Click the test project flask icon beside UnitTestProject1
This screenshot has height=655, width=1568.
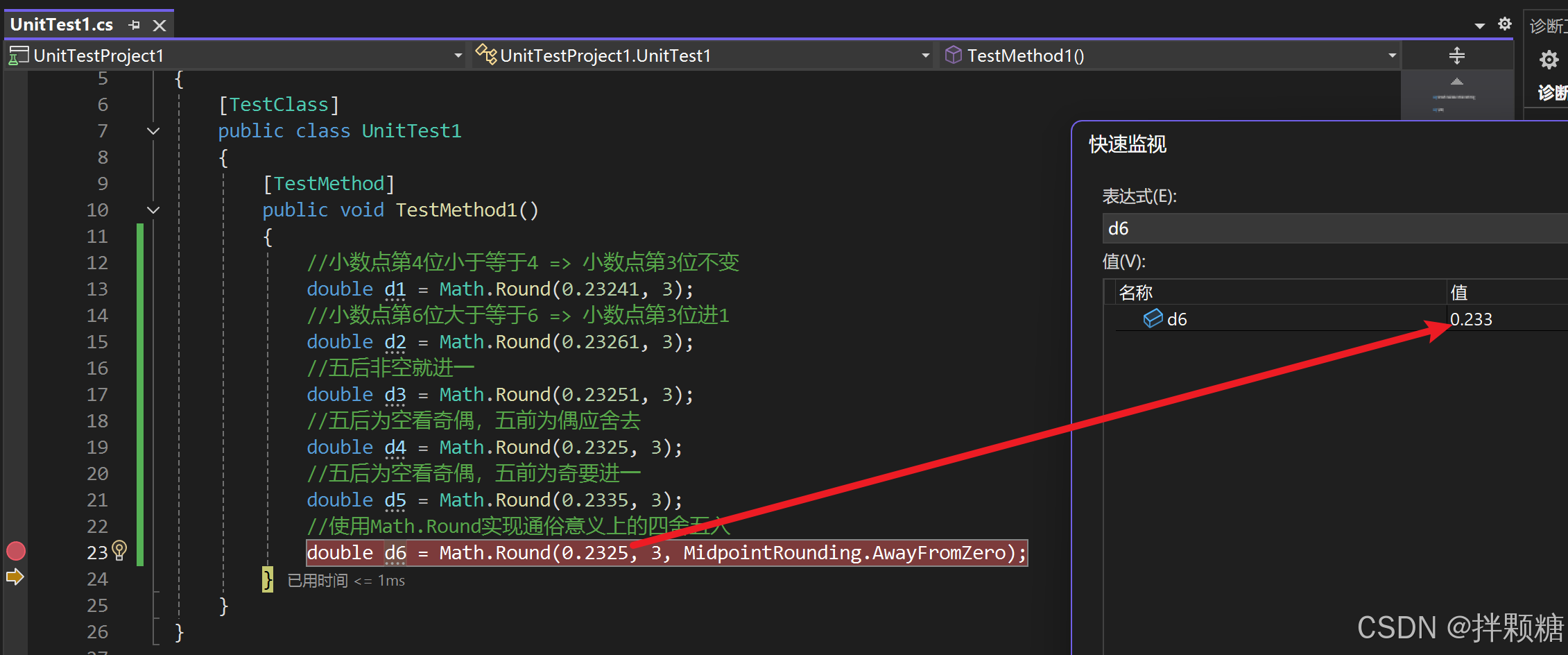point(18,55)
